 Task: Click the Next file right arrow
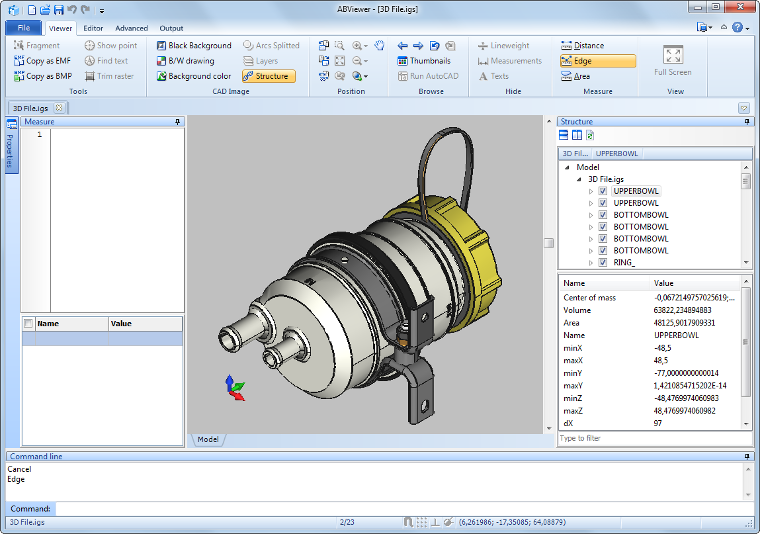pyautogui.click(x=418, y=46)
